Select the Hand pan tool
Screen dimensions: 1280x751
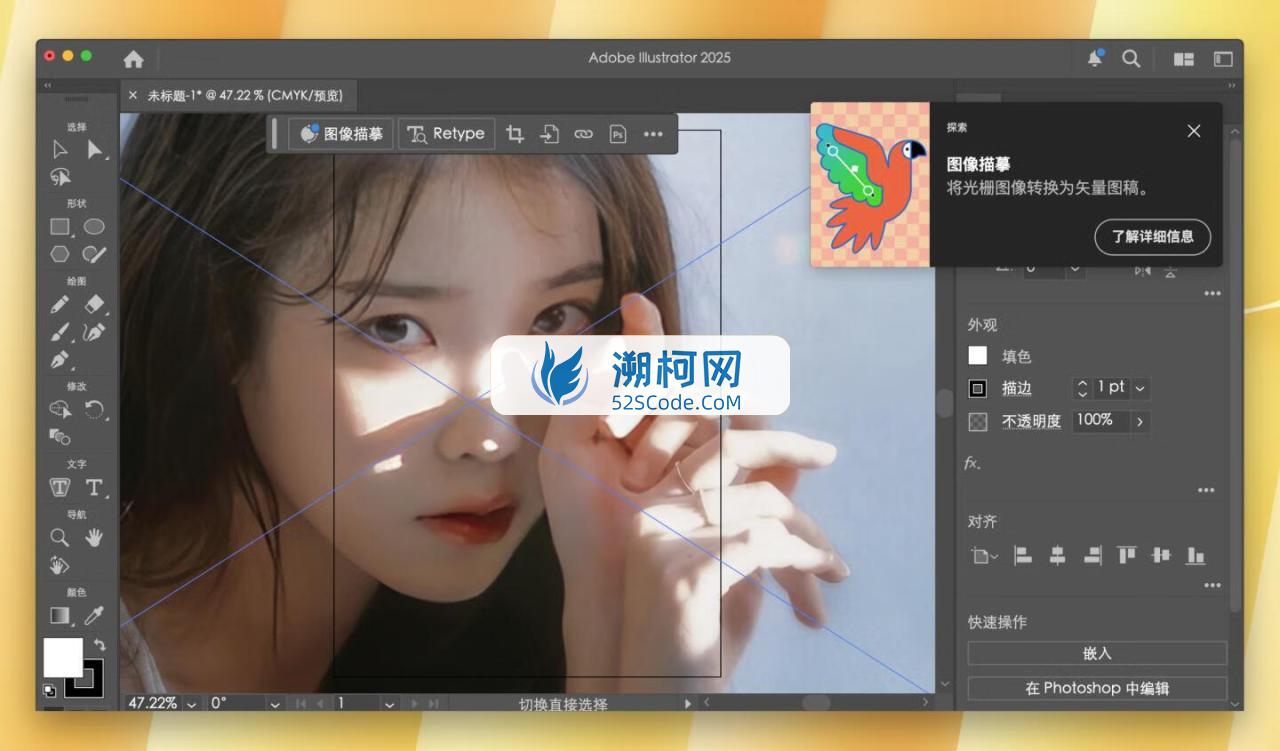click(94, 537)
